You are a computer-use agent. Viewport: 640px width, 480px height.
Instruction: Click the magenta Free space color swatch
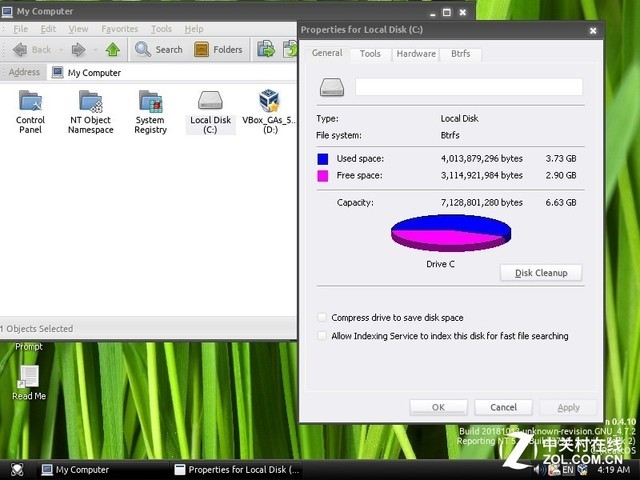pyautogui.click(x=322, y=176)
